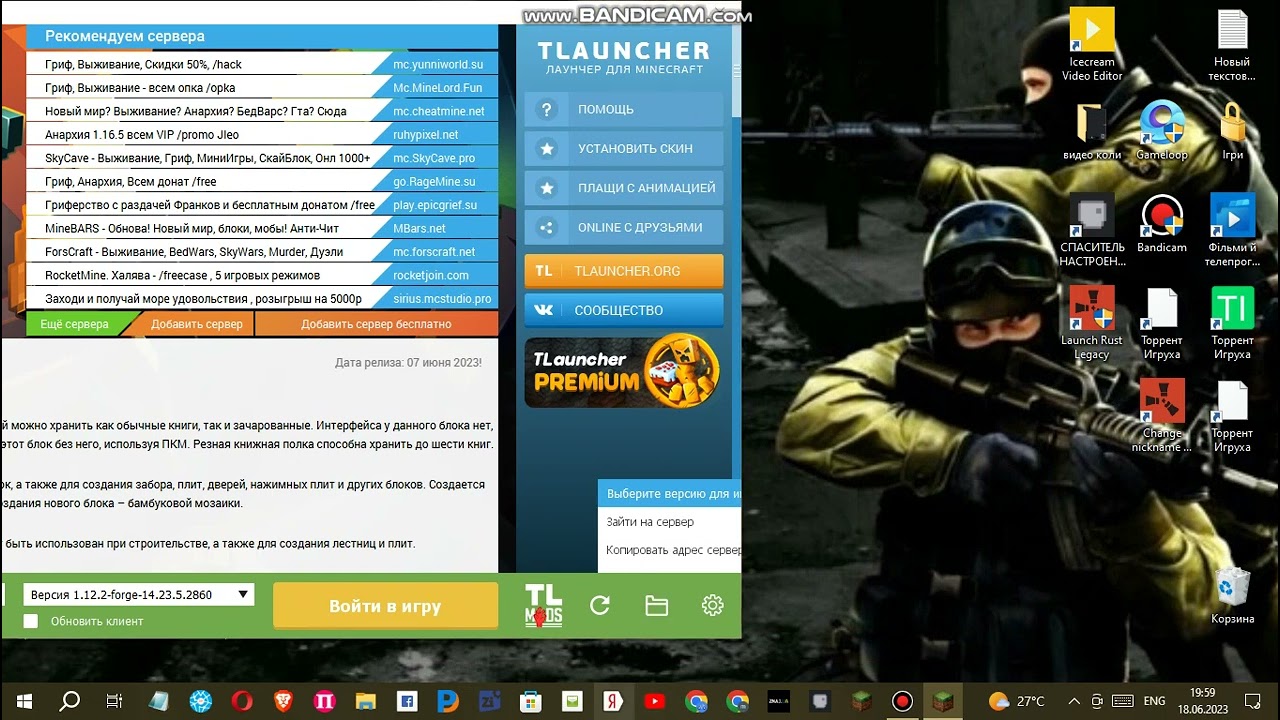
Task: Open TLauncher settings gear icon
Action: point(712,605)
